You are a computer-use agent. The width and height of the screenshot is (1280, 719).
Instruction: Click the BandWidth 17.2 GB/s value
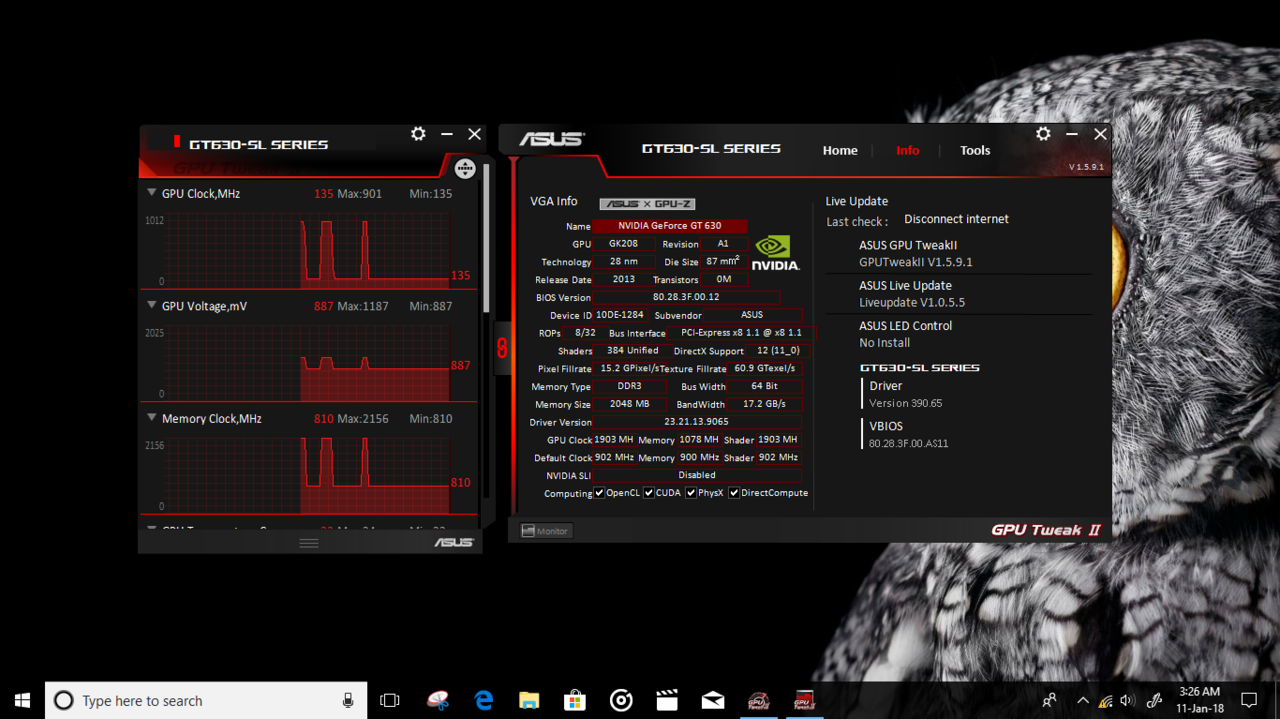(x=766, y=404)
